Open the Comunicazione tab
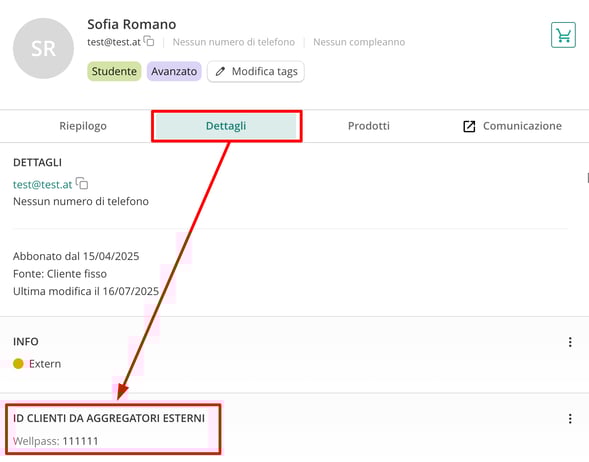The width and height of the screenshot is (589, 462). pos(512,126)
